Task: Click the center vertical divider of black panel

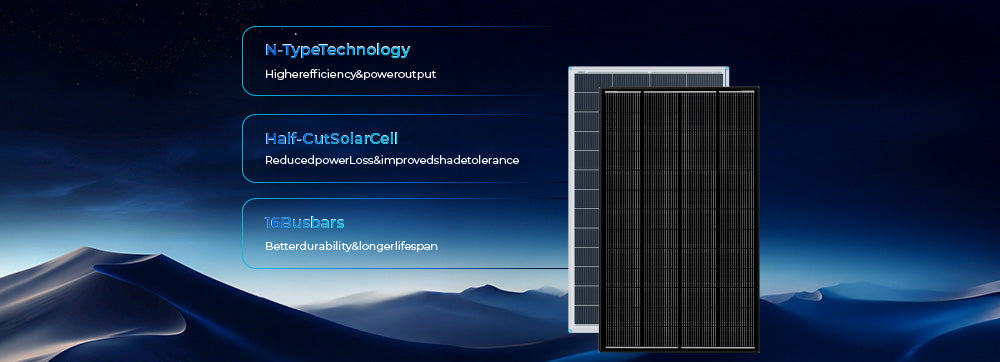Action: (x=680, y=219)
